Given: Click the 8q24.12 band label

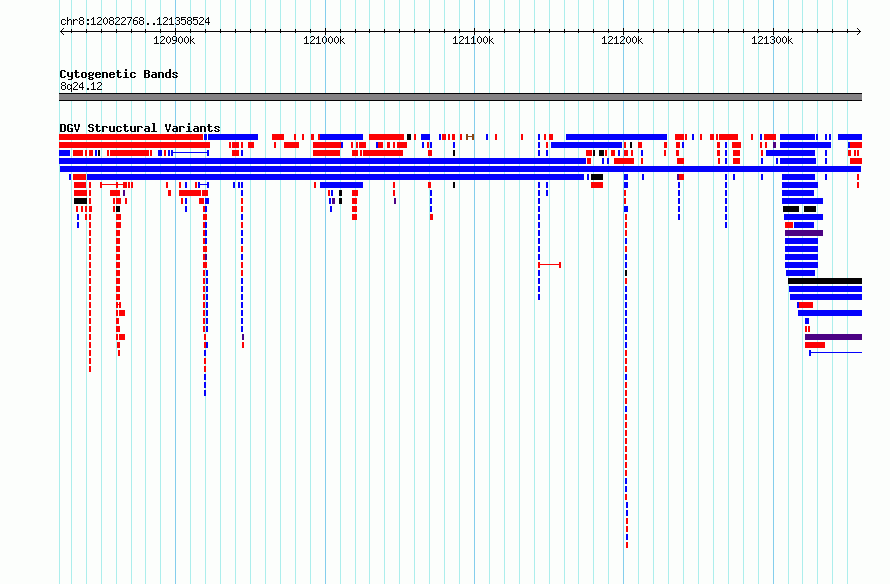Looking at the screenshot, I should 81,86.
